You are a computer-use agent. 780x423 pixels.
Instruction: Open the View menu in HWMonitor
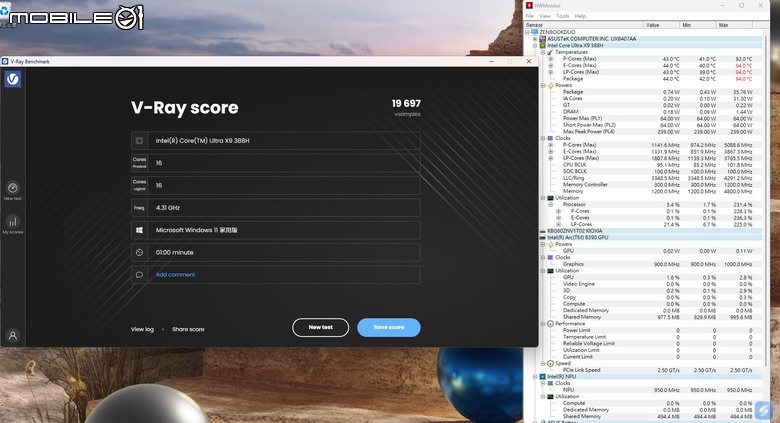[x=545, y=16]
